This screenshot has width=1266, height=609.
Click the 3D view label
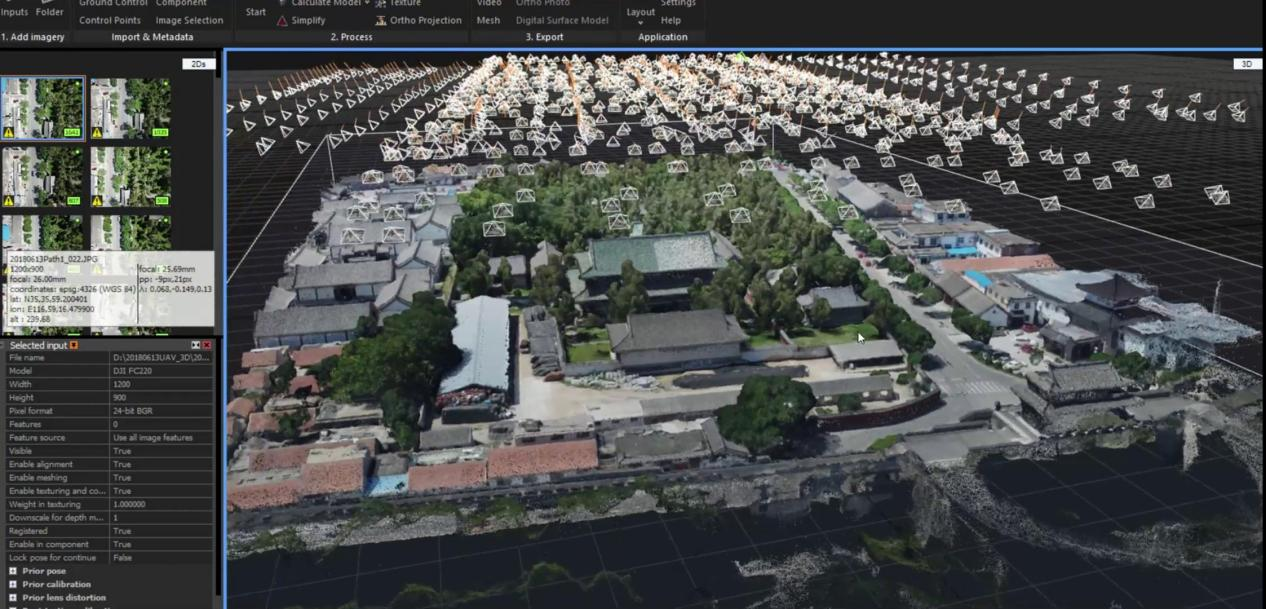coord(1246,64)
